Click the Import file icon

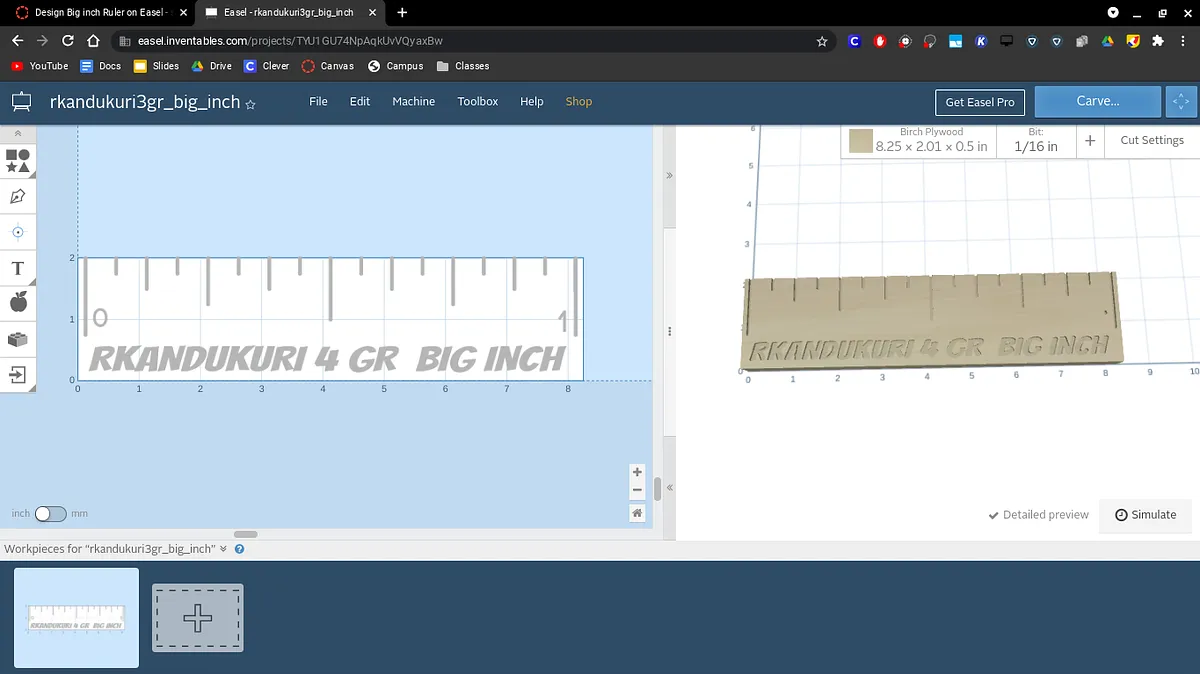(x=18, y=375)
